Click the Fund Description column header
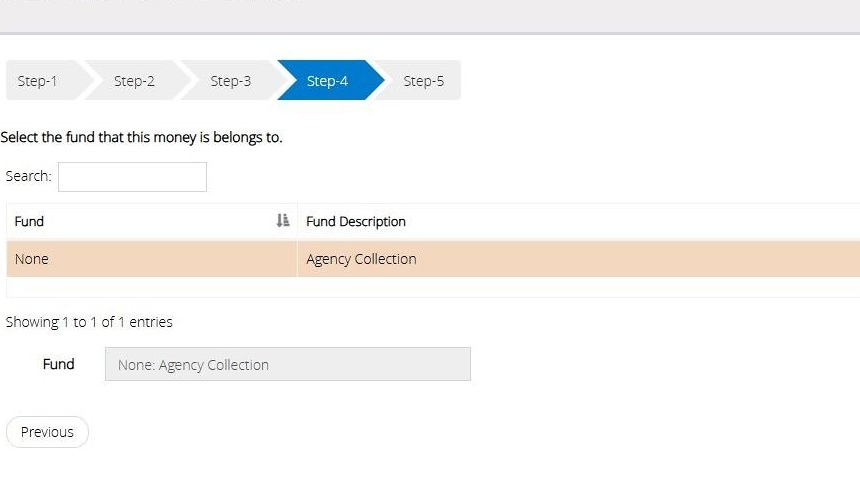This screenshot has width=860, height=481. pyautogui.click(x=356, y=221)
